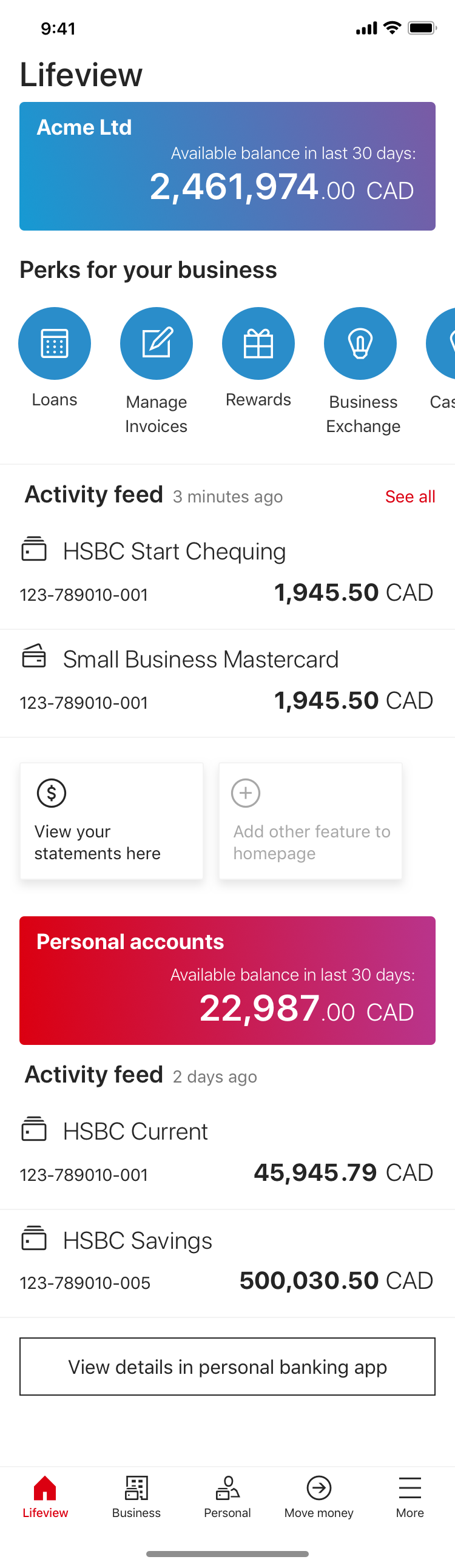Tap the Small Business Mastercard card icon
The image size is (455, 1568).
click(x=34, y=656)
